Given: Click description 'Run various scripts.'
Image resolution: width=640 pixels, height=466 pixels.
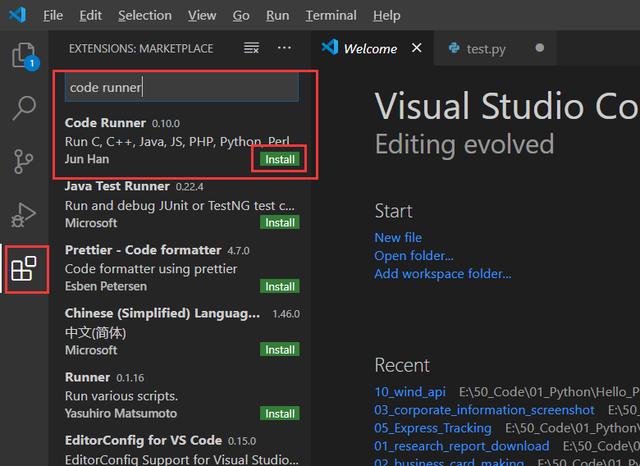Looking at the screenshot, I should (121, 396).
